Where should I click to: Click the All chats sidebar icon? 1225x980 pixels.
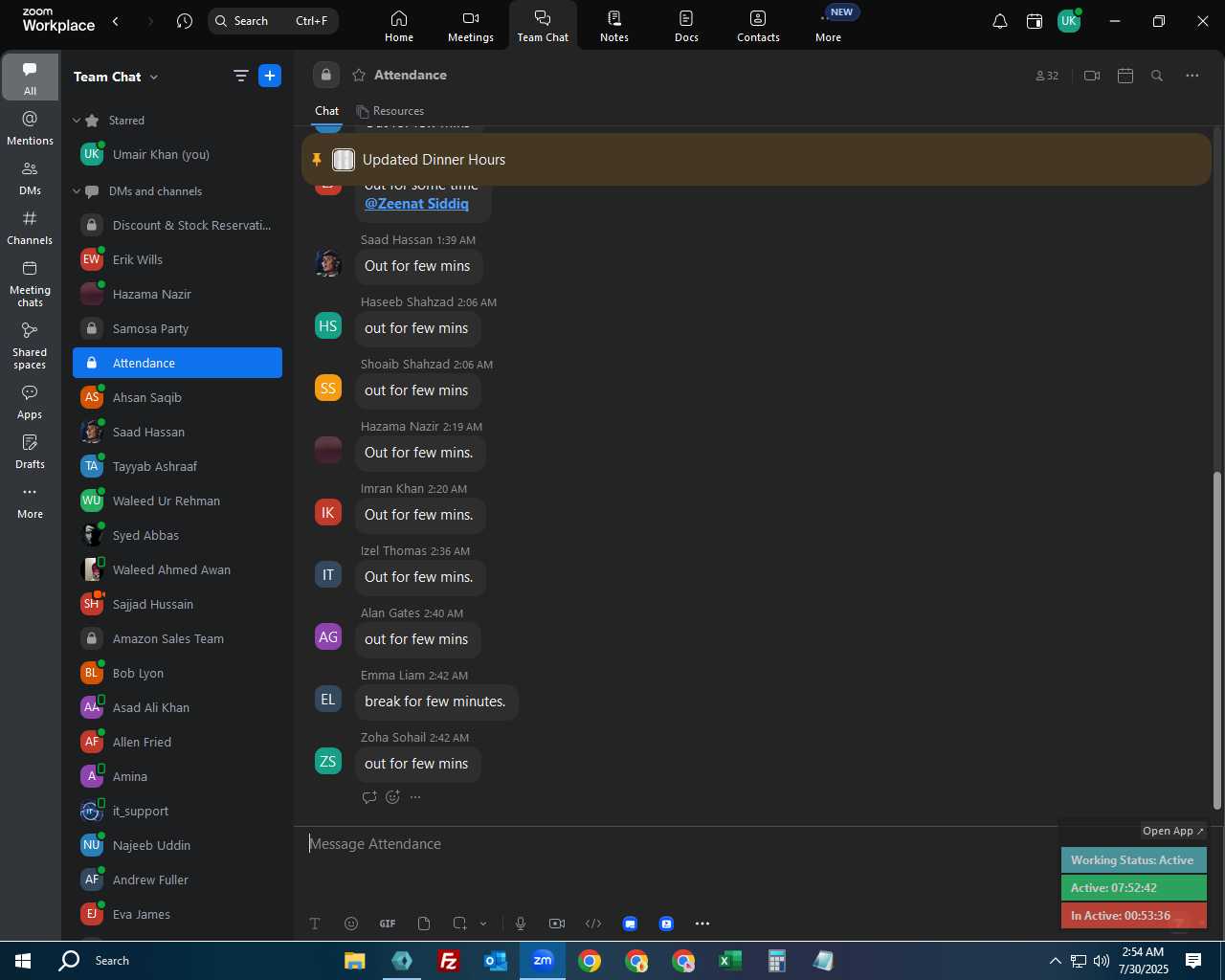(x=30, y=78)
